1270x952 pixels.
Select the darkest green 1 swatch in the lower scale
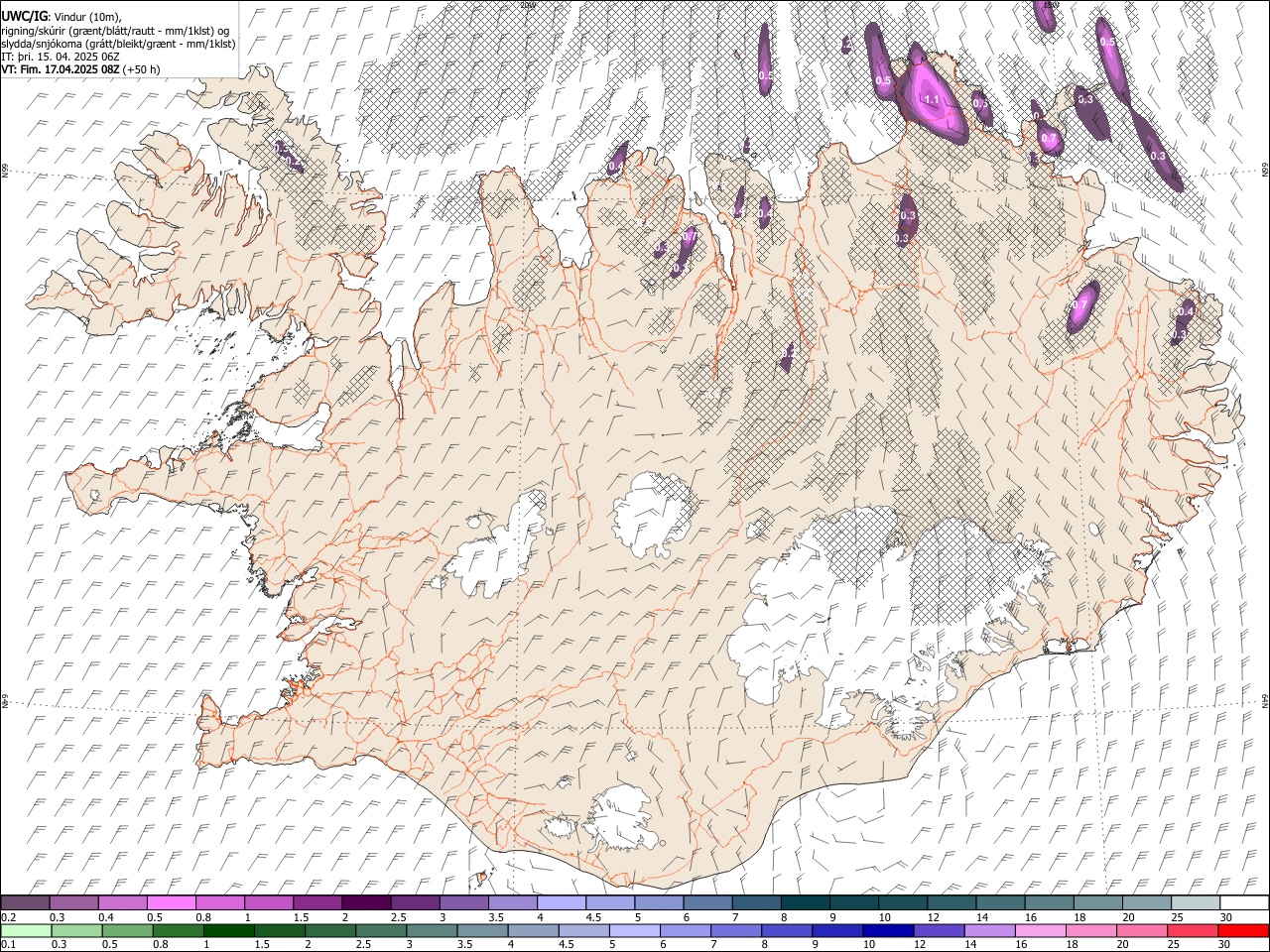click(x=228, y=930)
